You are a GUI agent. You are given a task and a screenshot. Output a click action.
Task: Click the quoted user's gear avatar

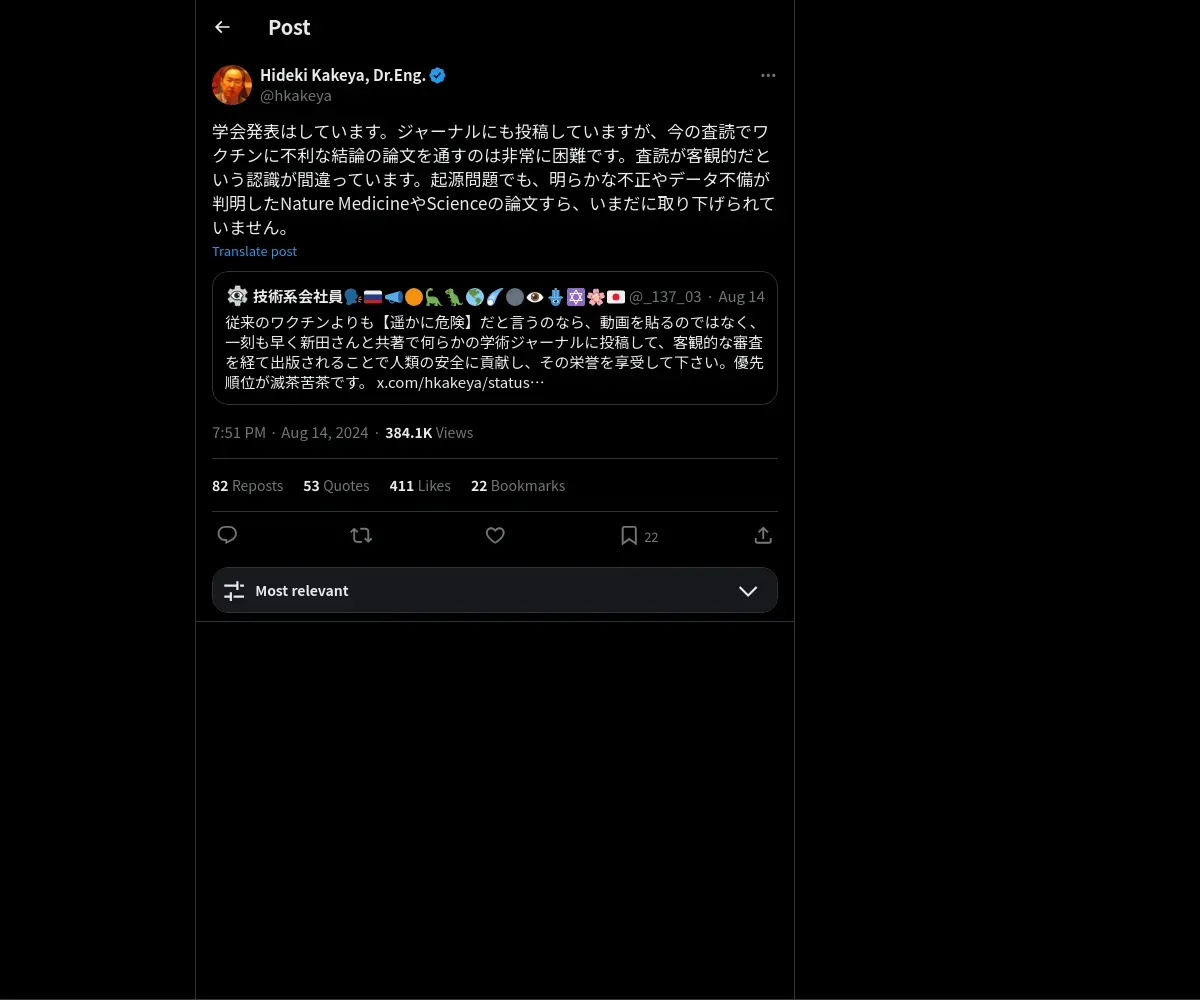pos(237,296)
